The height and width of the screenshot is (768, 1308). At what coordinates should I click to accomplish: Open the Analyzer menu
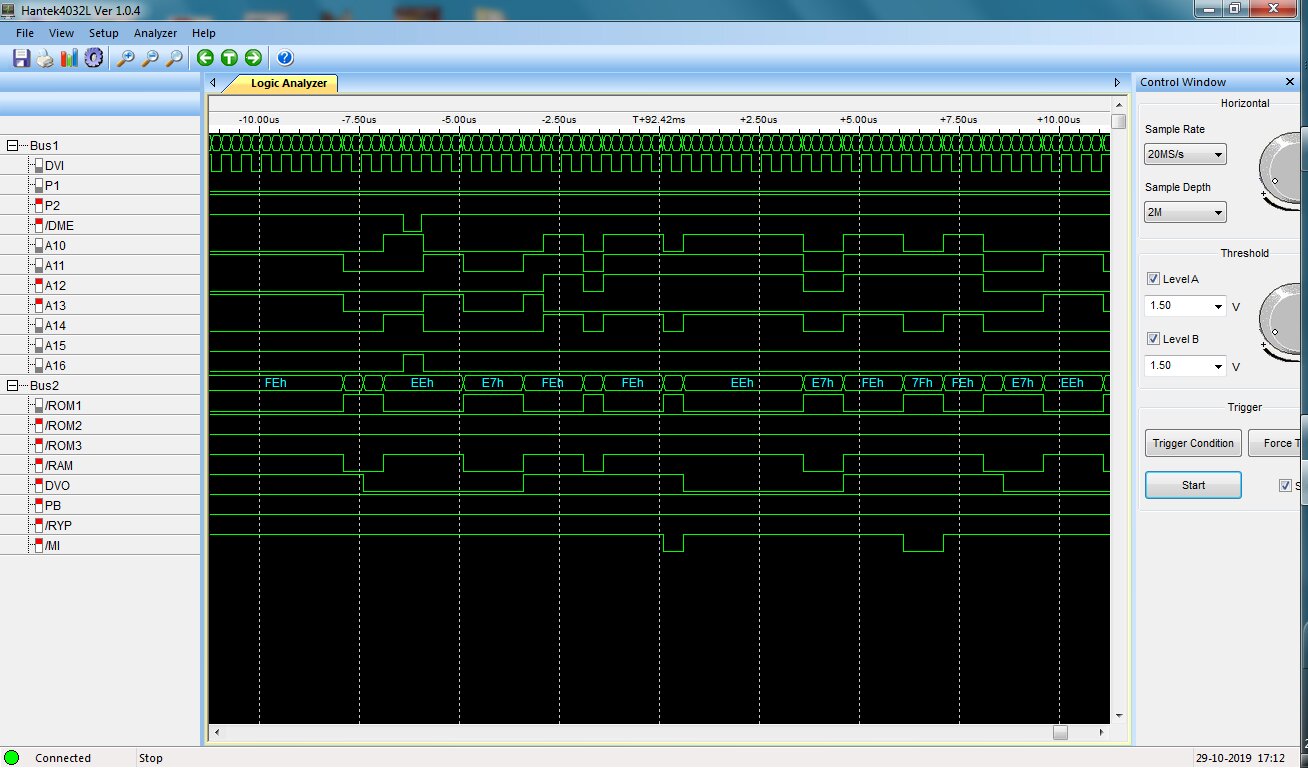click(x=155, y=33)
